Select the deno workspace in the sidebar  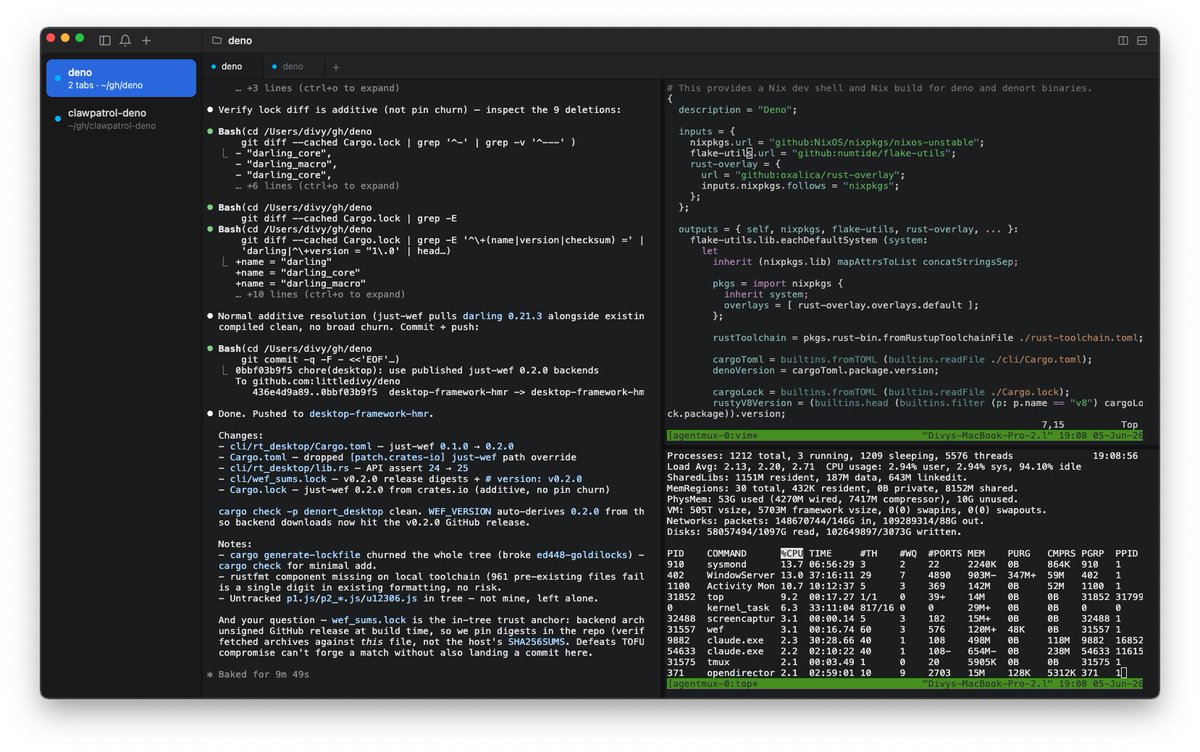pos(121,78)
